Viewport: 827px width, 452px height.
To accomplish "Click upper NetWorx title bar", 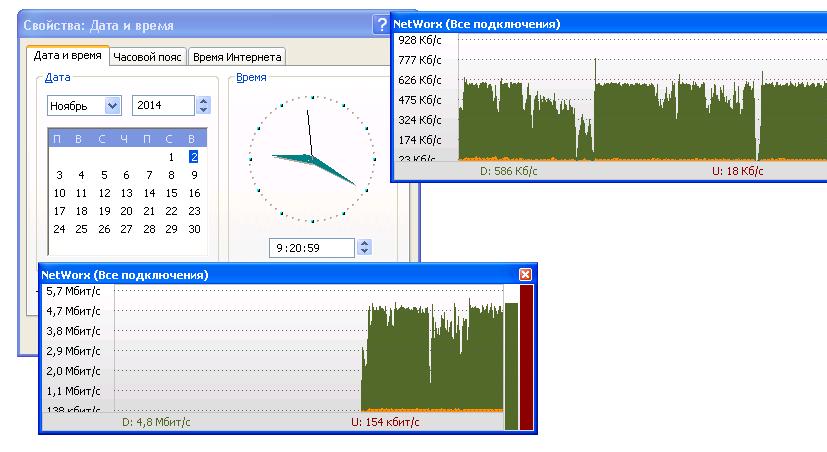I will [610, 24].
